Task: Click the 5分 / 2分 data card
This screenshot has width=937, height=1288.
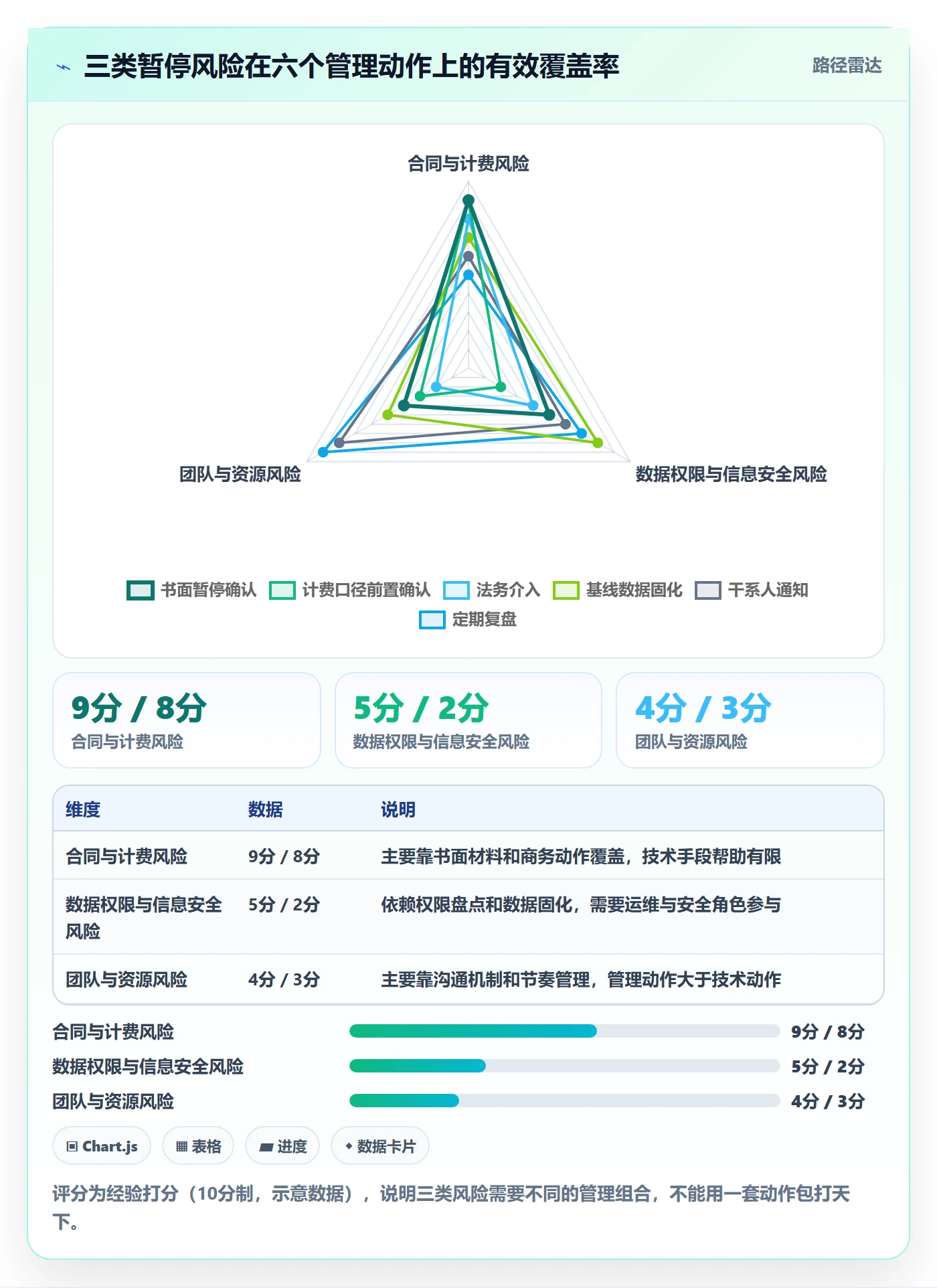Action: 468,720
